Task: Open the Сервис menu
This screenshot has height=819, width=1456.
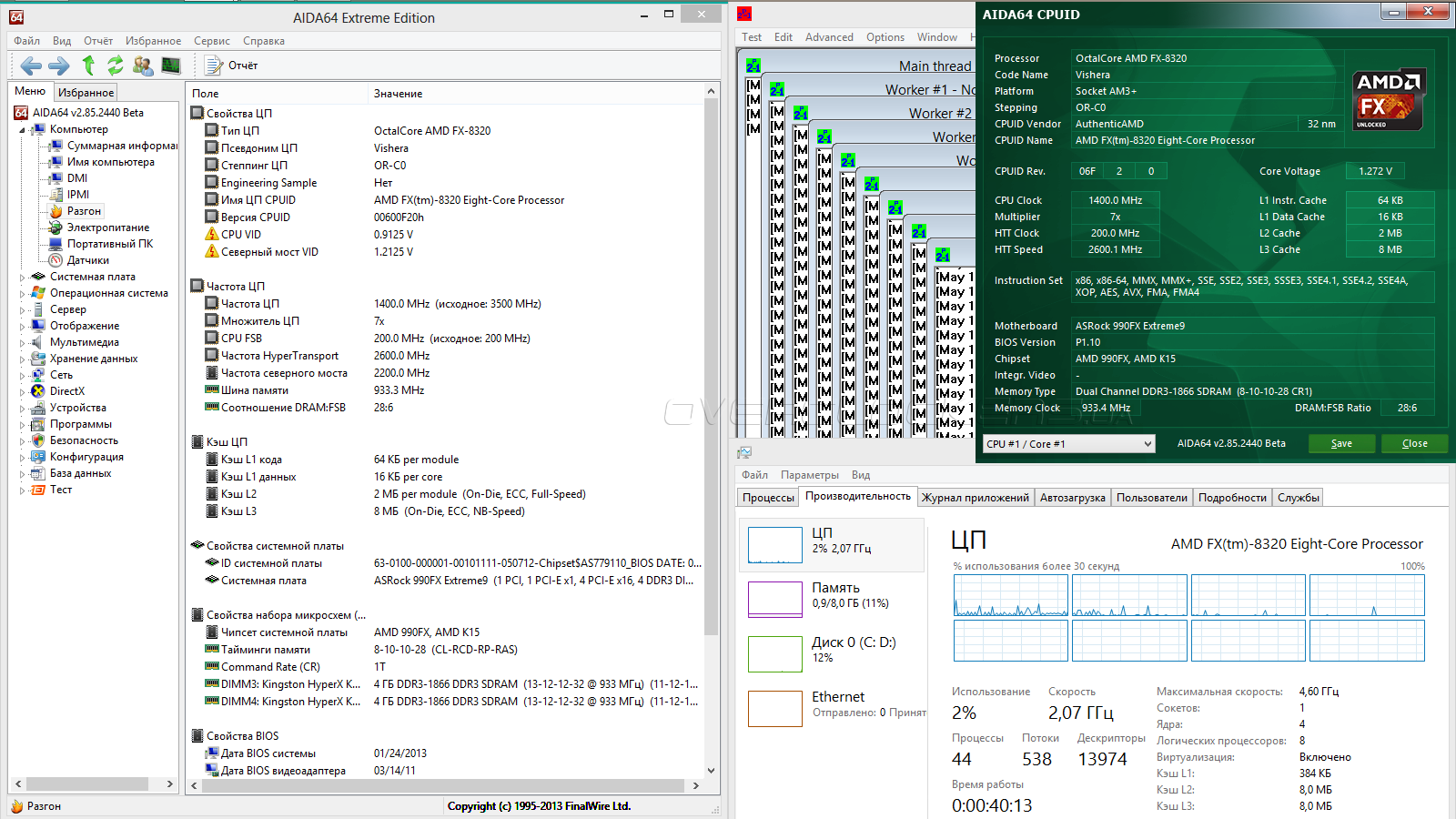Action: (211, 41)
